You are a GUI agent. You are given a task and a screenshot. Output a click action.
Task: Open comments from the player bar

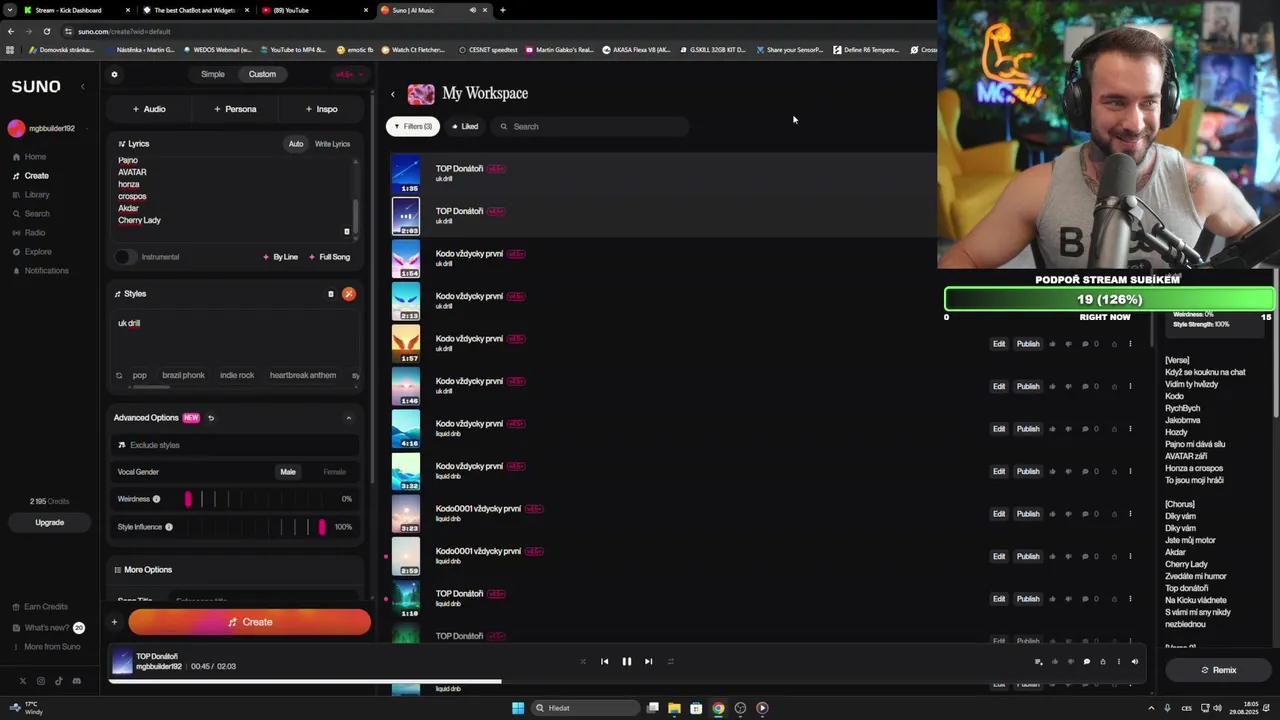point(1087,661)
